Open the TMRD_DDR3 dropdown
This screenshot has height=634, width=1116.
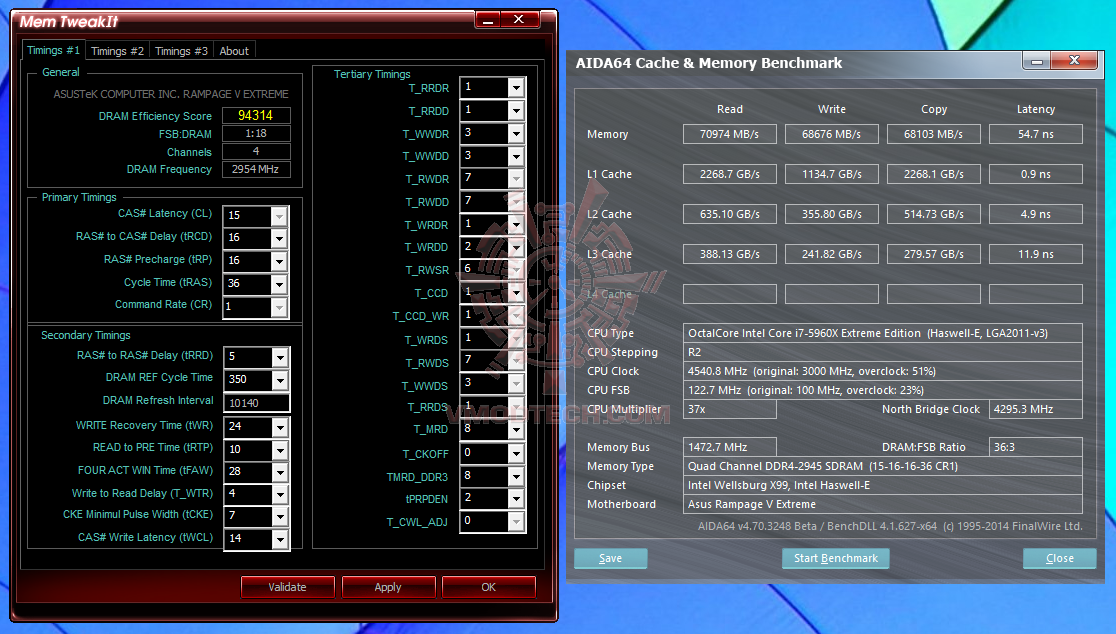click(x=517, y=476)
